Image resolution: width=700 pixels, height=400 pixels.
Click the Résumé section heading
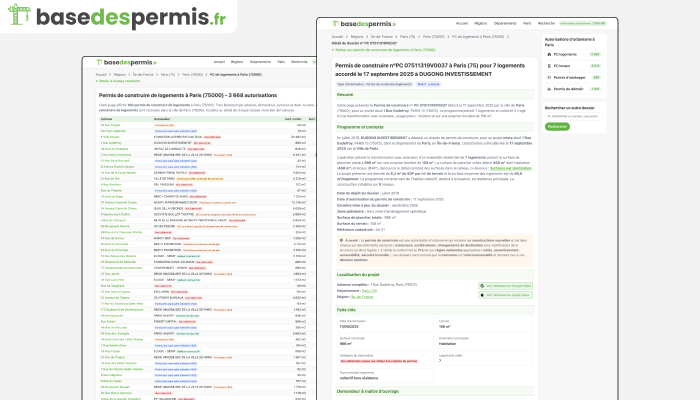point(345,95)
